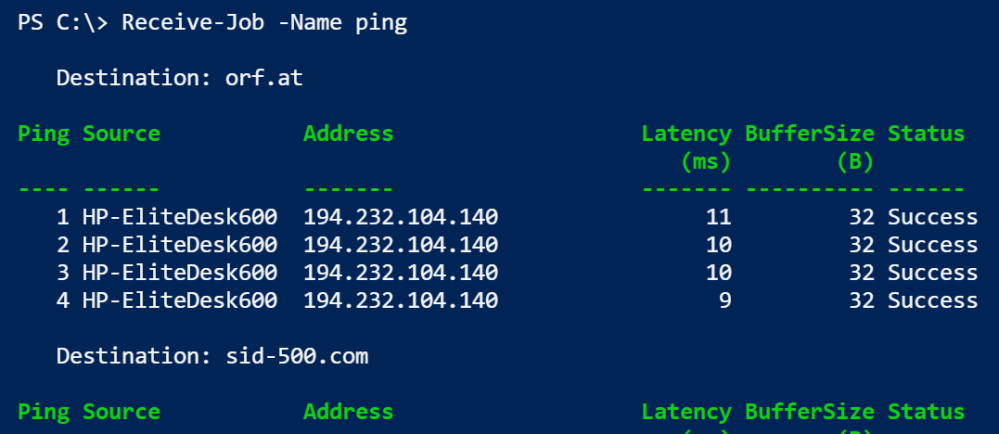Click the buffer size 32 in row 4
Viewport: 999px width, 434px height.
point(863,299)
